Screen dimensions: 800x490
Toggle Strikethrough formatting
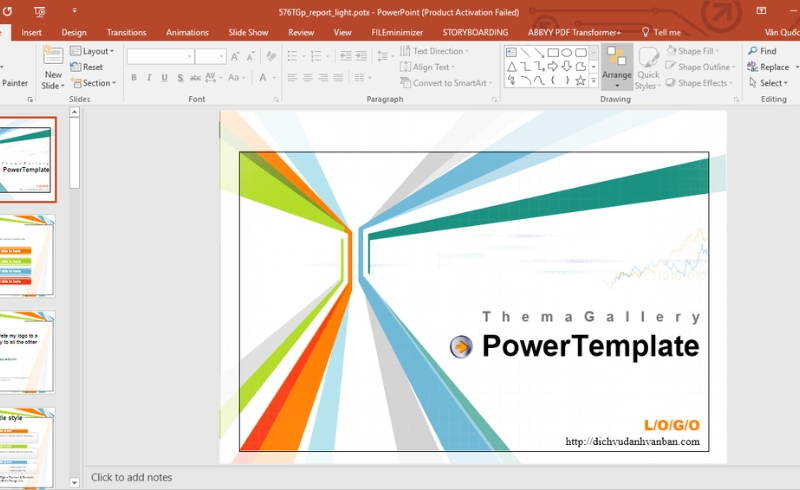[x=195, y=78]
